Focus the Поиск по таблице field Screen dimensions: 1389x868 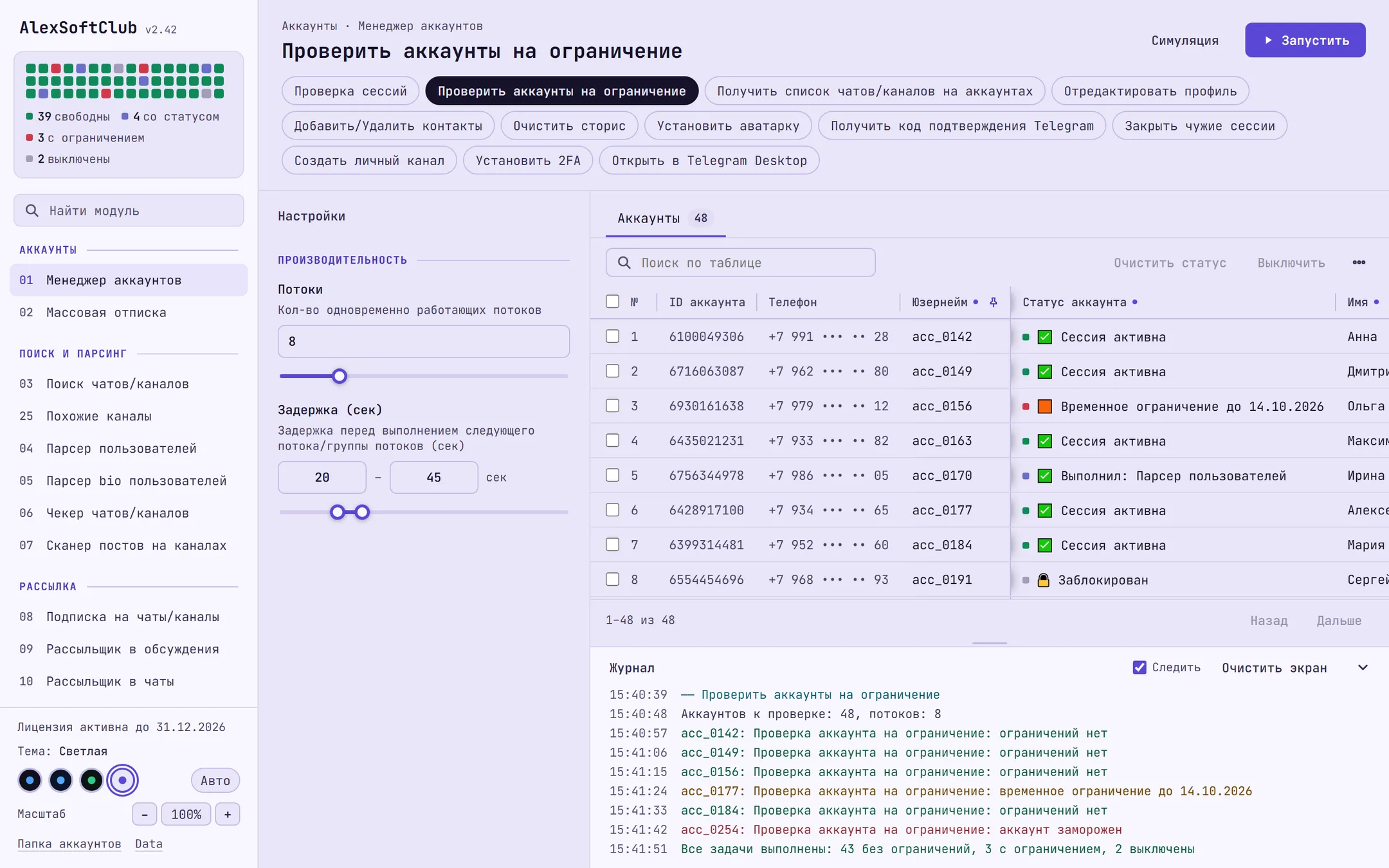point(741,263)
